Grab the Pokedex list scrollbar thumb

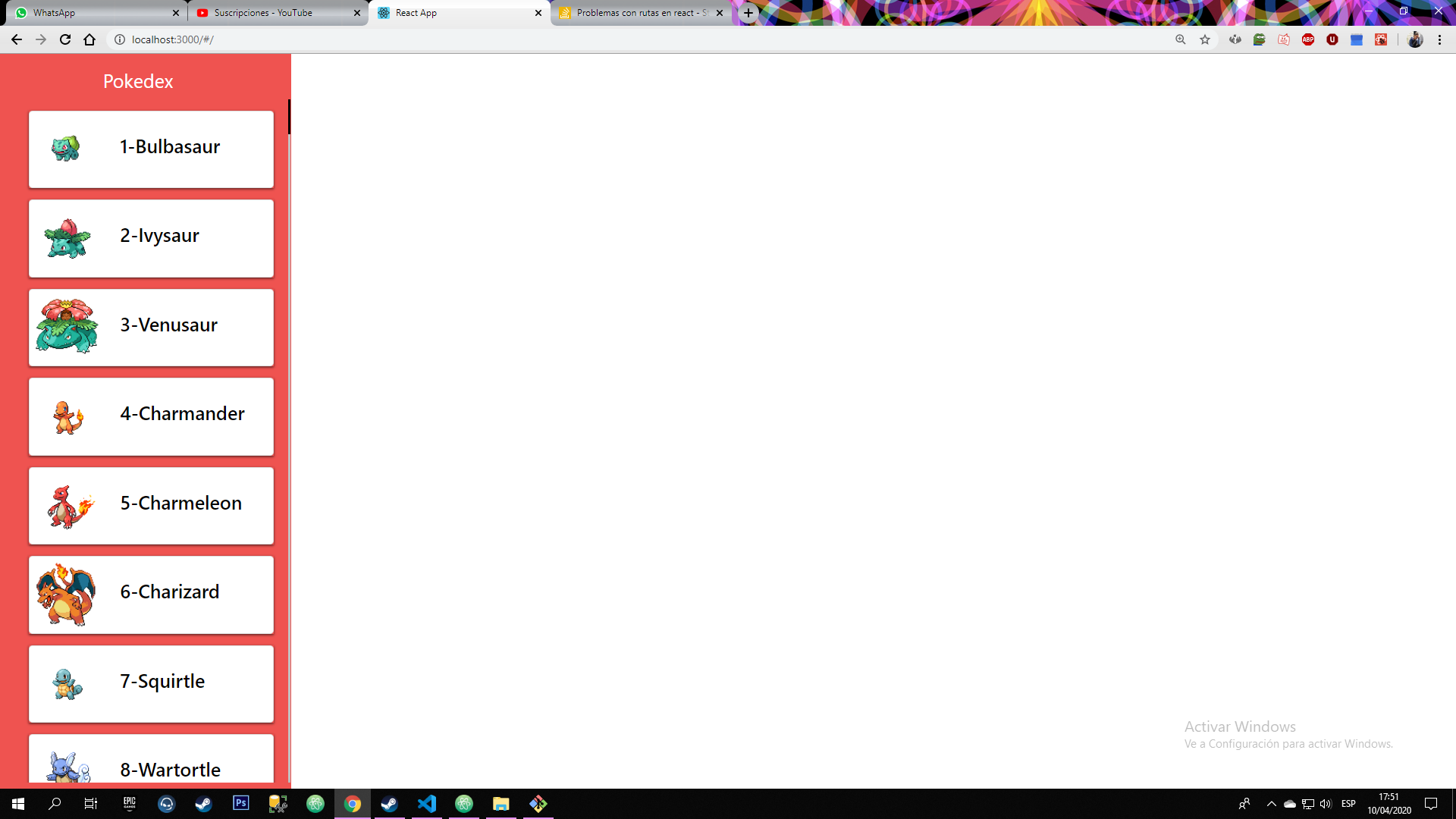289,117
